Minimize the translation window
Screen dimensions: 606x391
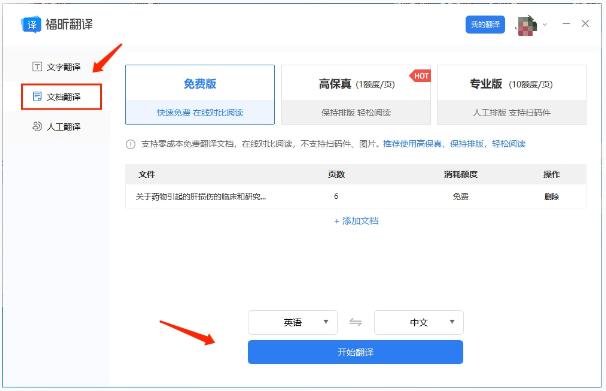click(566, 24)
